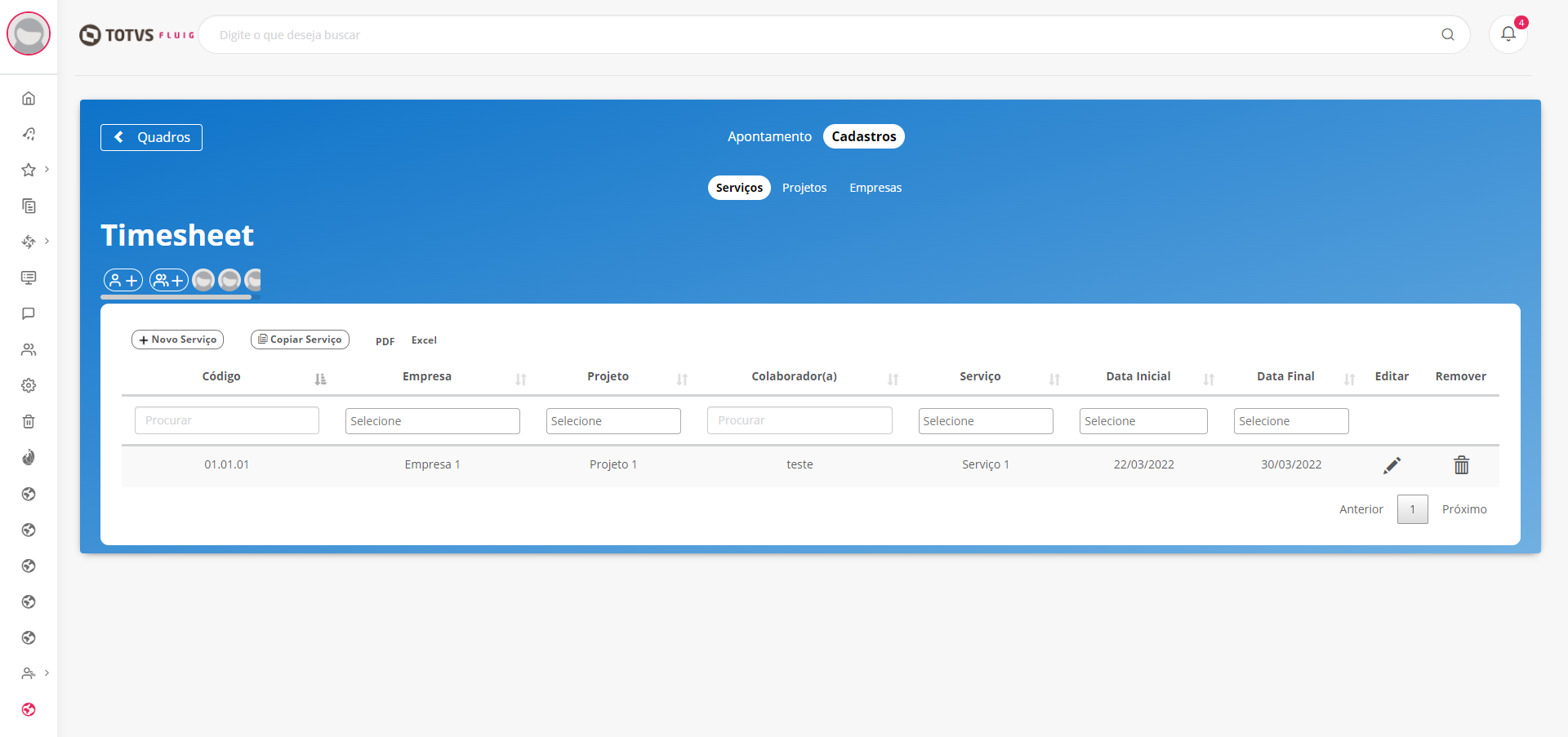
Task: Switch to the Empresas sub-tab
Action: (x=875, y=188)
